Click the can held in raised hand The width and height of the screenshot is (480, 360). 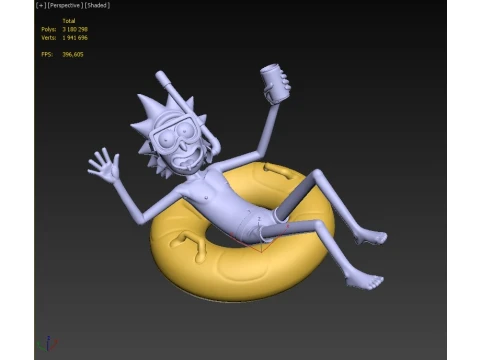tap(274, 83)
